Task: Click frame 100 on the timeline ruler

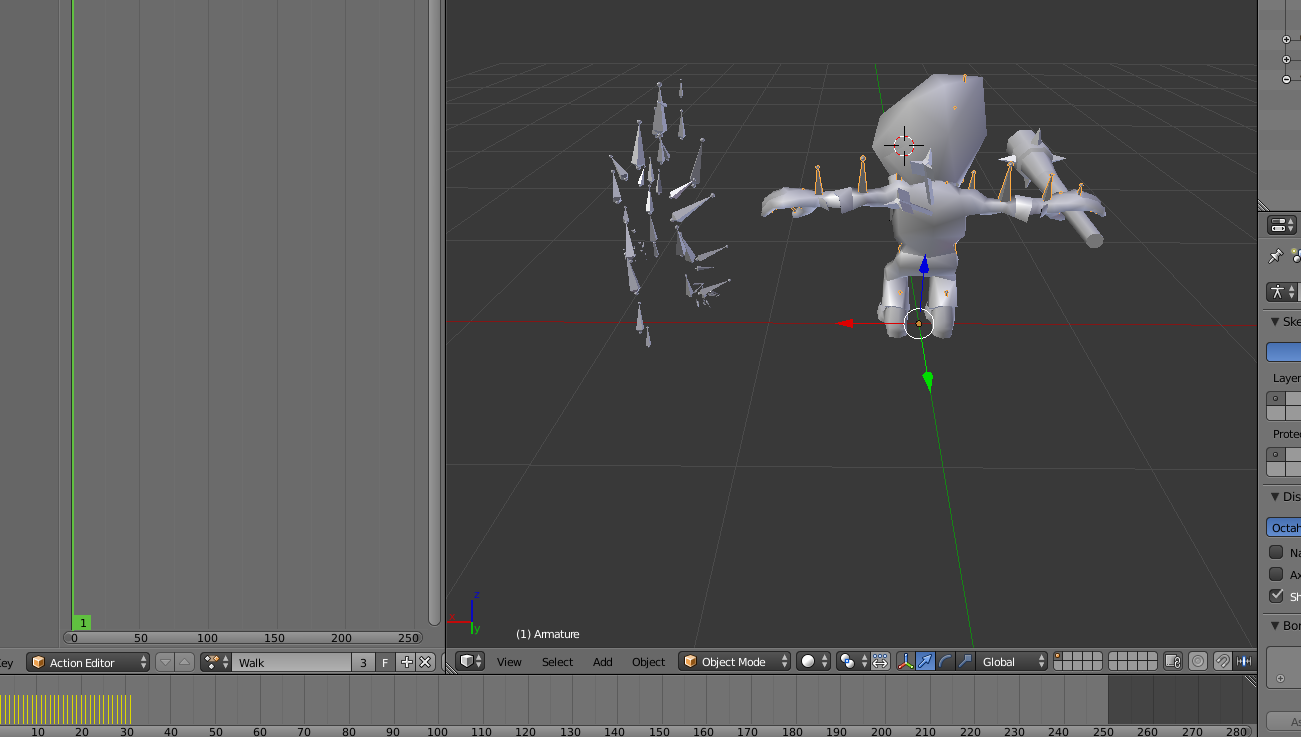Action: click(437, 731)
